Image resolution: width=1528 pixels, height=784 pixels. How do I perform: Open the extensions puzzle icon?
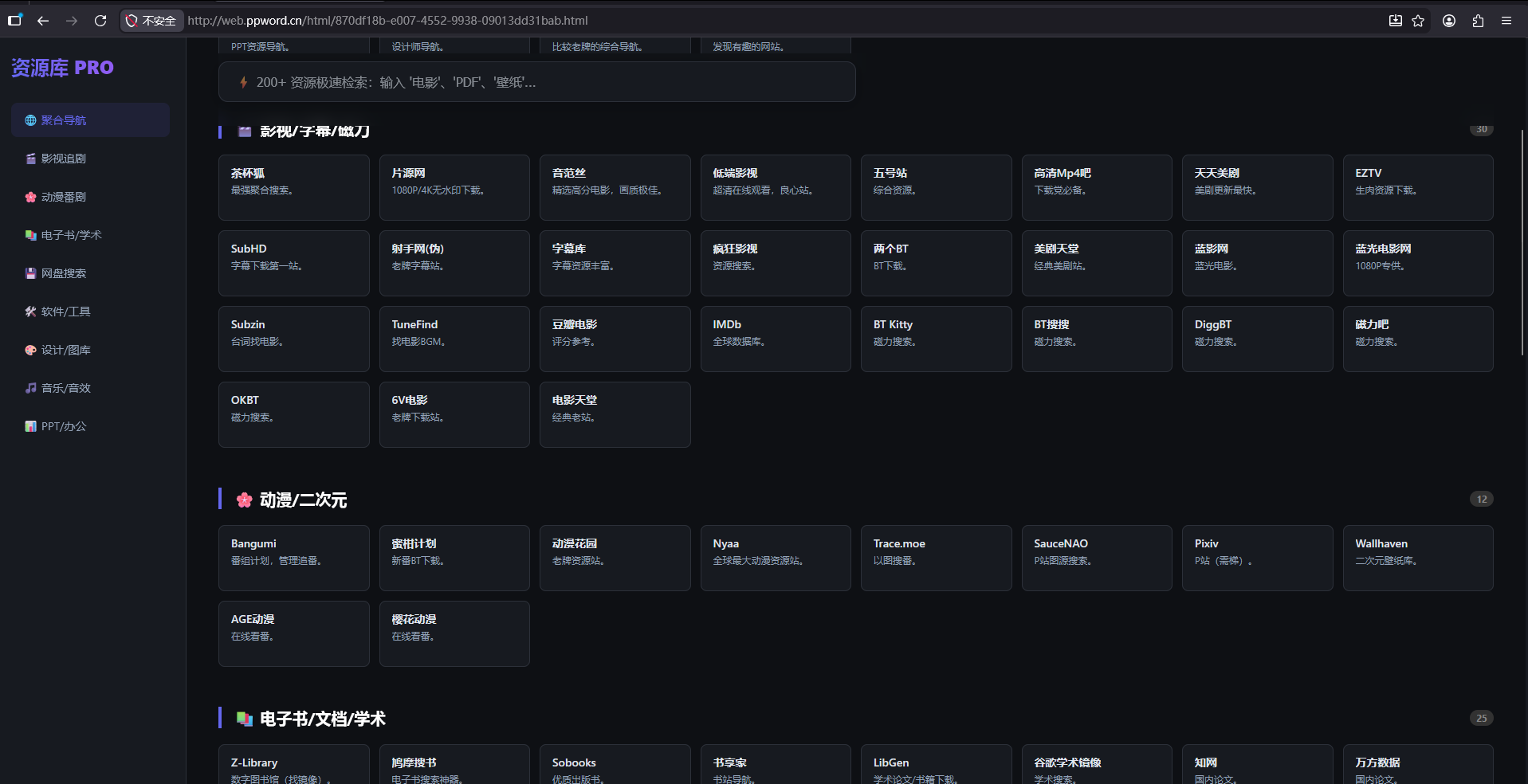point(1478,21)
